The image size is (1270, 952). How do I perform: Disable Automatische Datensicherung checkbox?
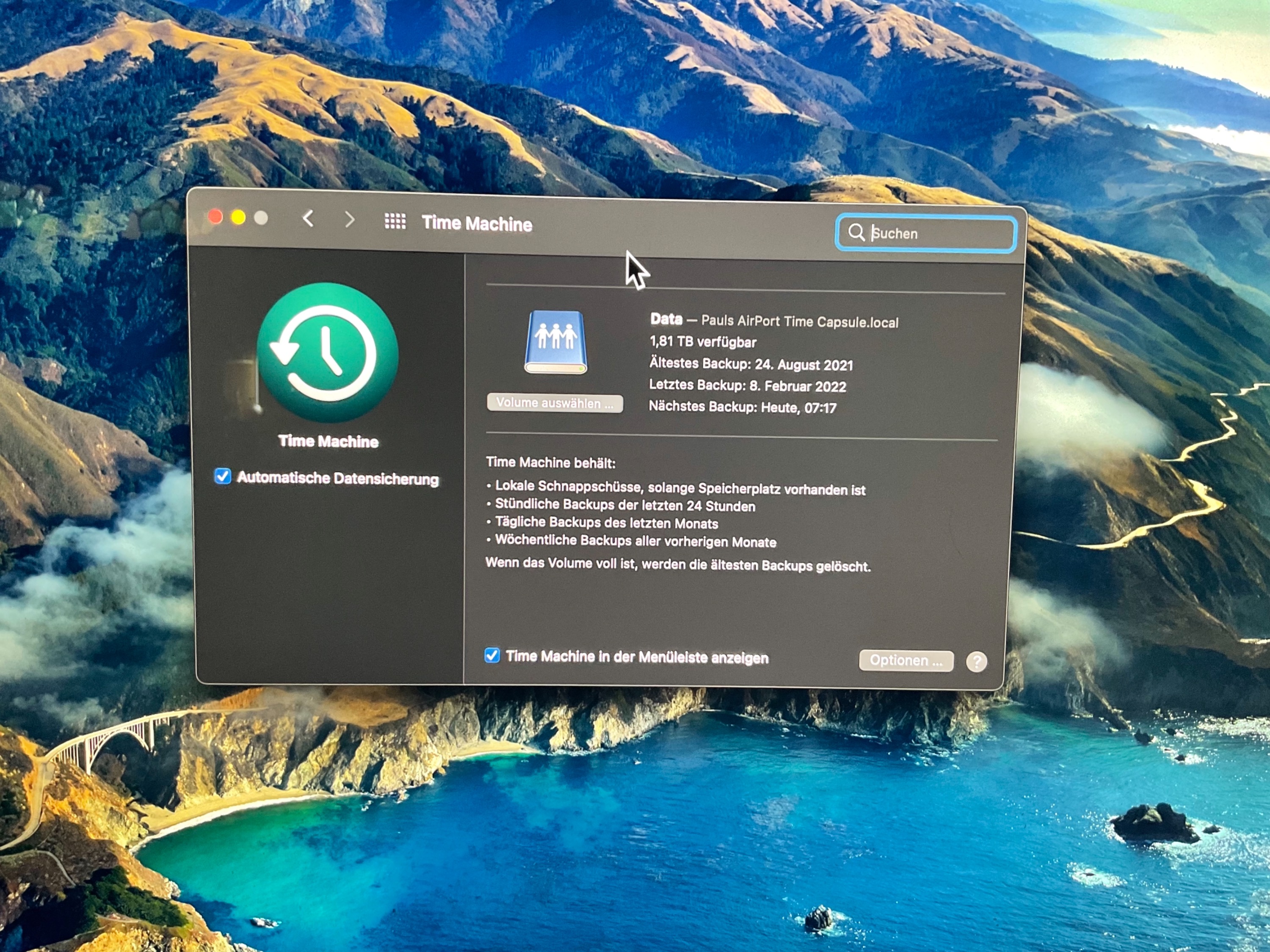[x=223, y=476]
